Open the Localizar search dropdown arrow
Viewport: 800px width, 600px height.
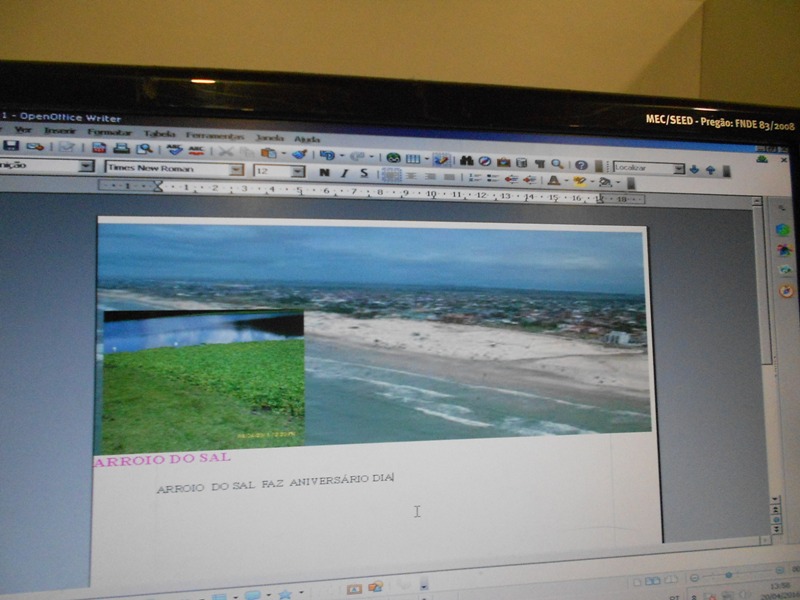click(x=678, y=169)
